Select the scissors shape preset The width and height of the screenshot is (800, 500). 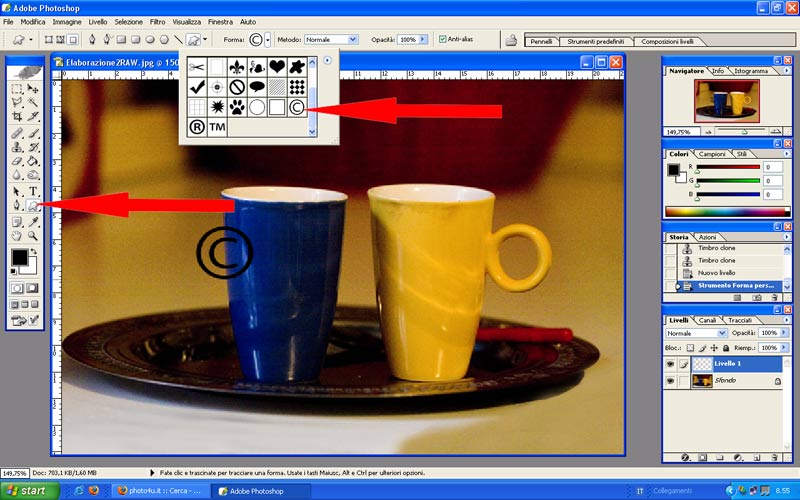pos(196,67)
